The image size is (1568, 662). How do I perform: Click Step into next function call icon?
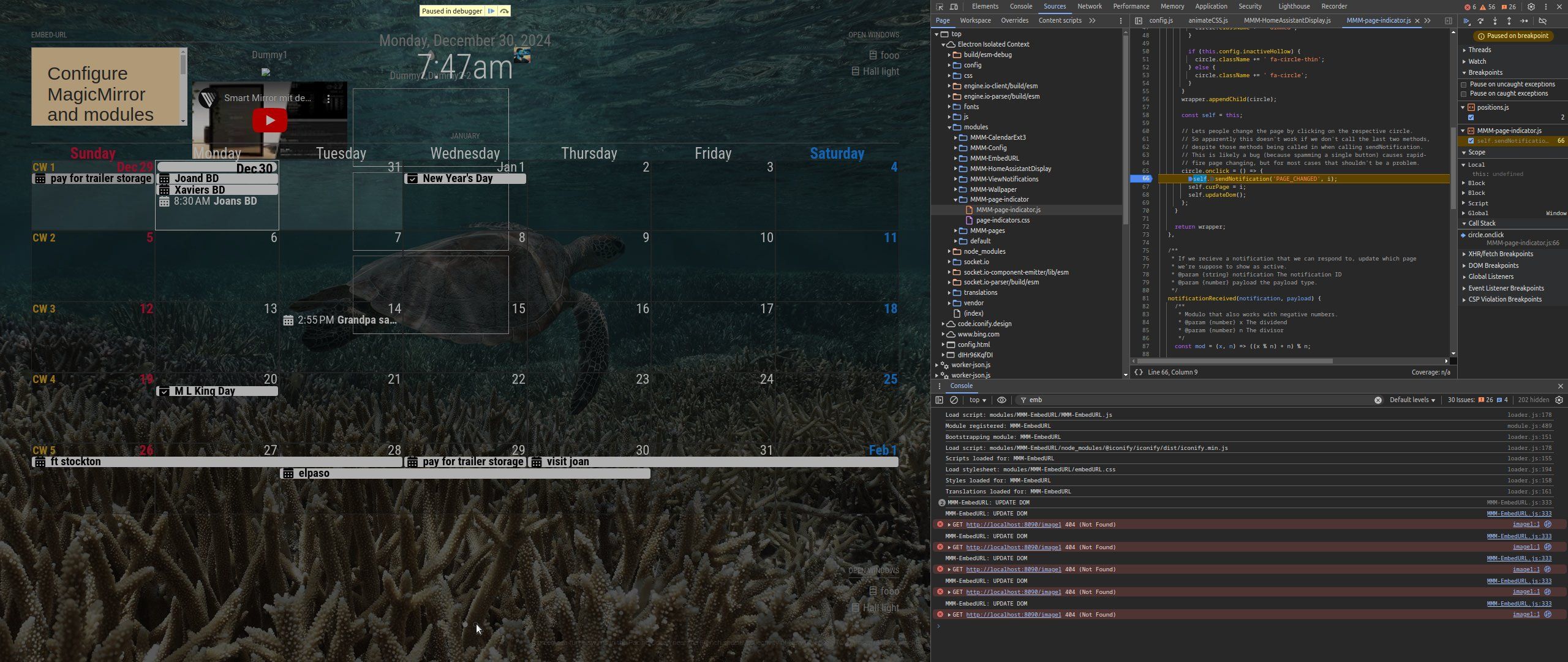1495,21
